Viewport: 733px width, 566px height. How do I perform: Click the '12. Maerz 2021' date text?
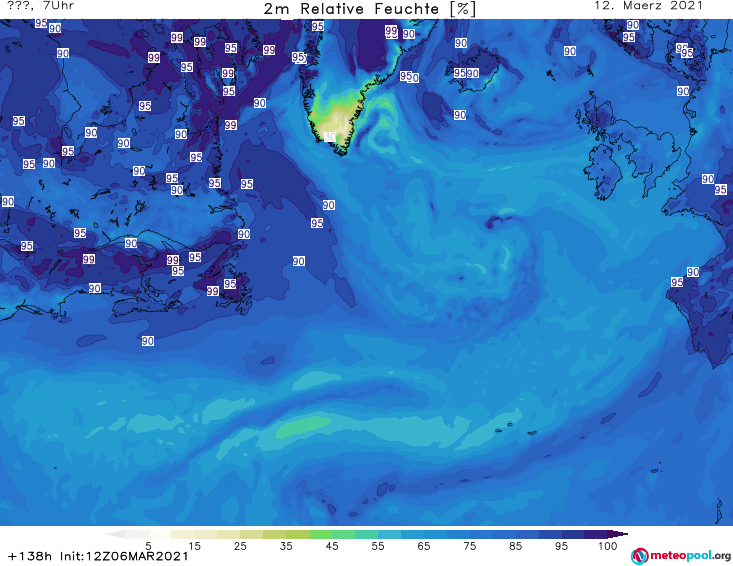(x=648, y=6)
